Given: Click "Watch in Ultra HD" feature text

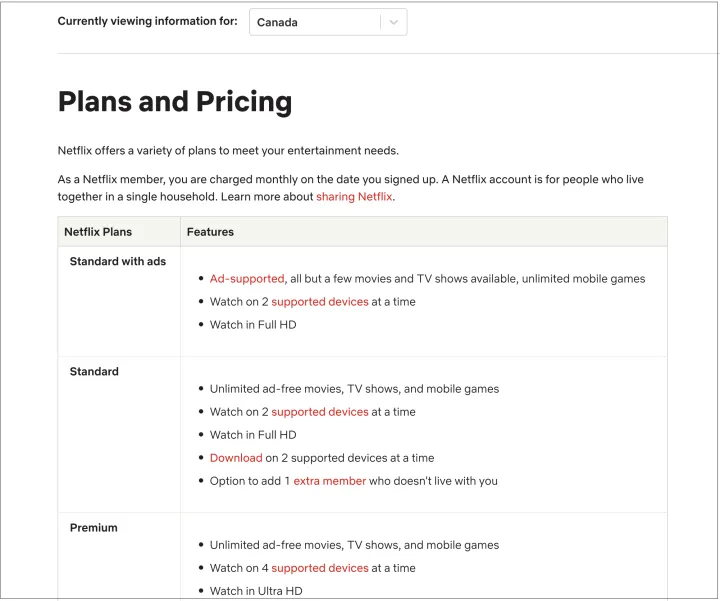Looking at the screenshot, I should click(x=256, y=591).
